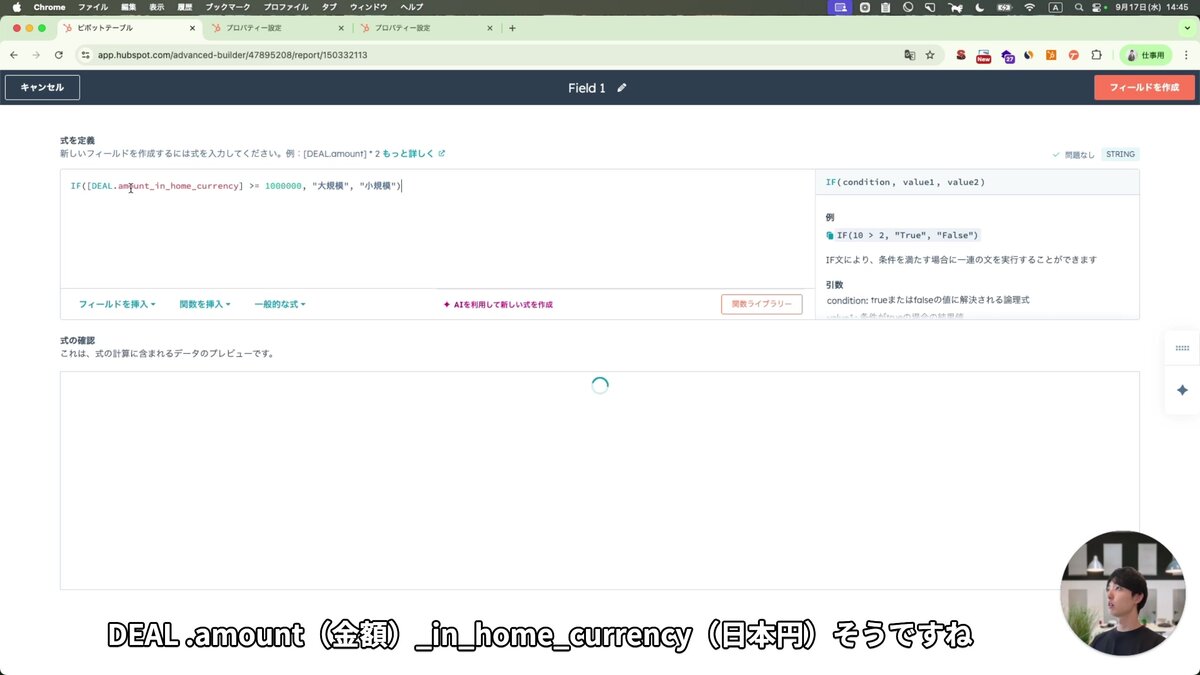Expand the 関数を挿入 dropdown
1200x675 pixels.
[205, 303]
